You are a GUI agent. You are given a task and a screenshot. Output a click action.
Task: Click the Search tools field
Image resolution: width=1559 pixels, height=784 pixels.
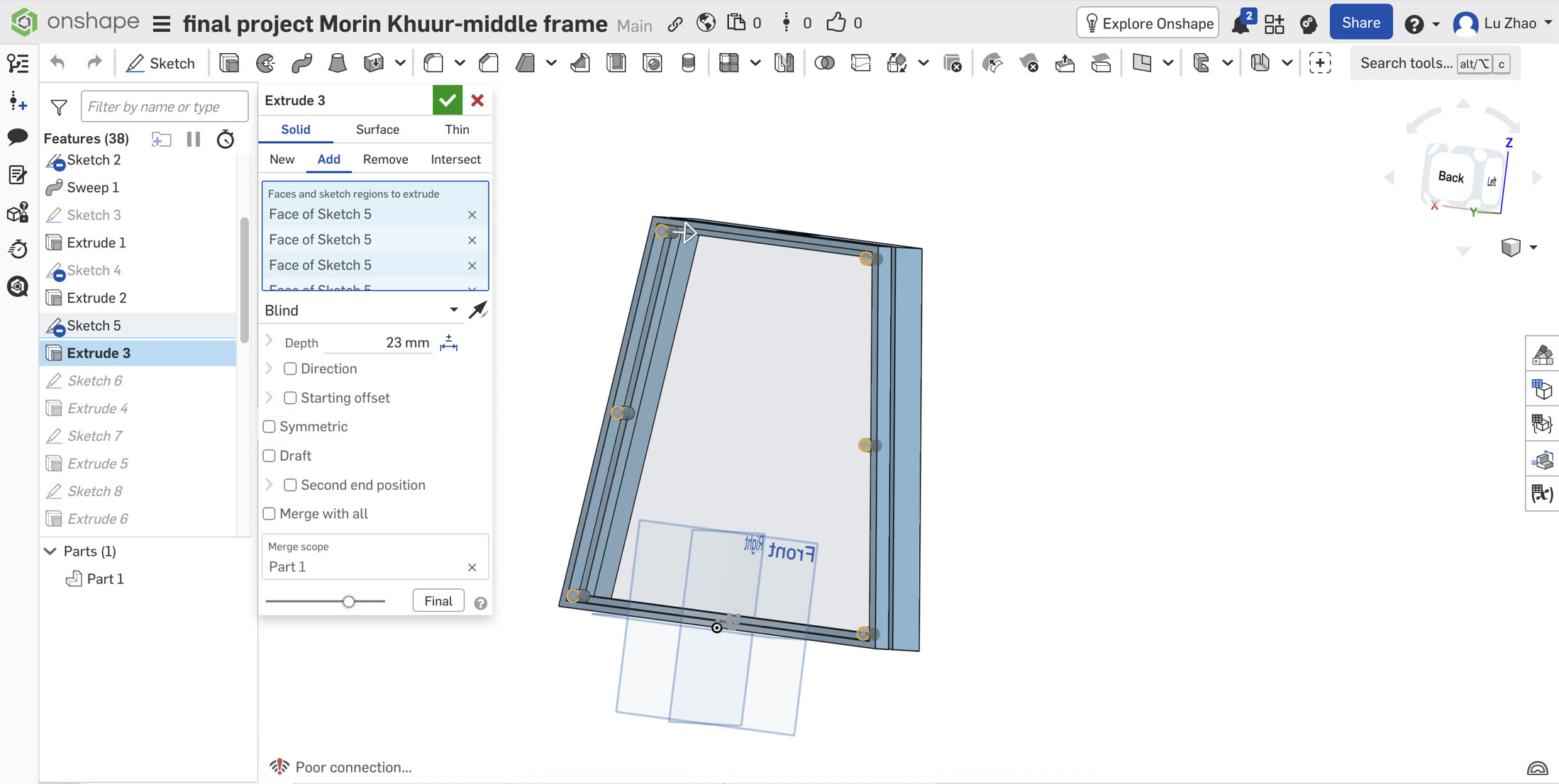point(1434,63)
